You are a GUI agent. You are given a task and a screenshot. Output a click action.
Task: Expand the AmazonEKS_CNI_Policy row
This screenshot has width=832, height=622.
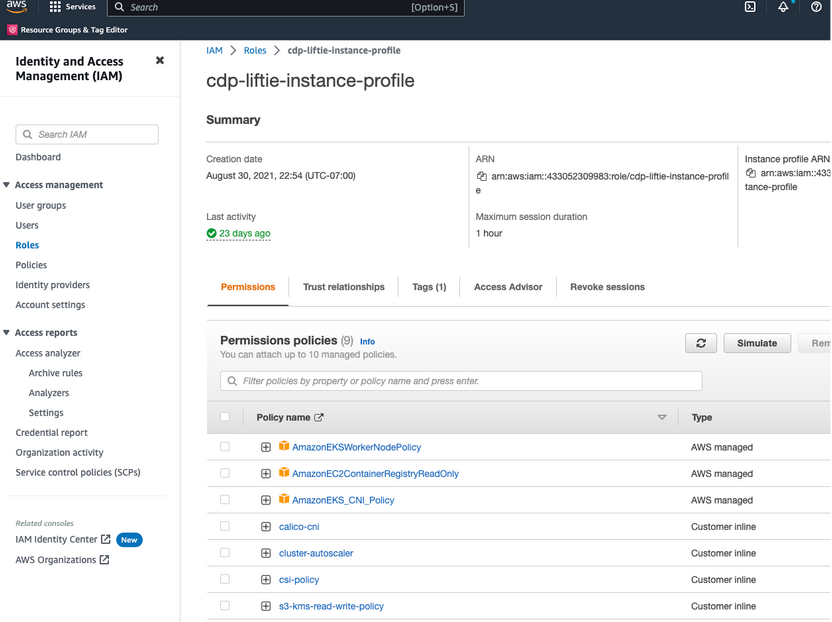pyautogui.click(x=266, y=500)
